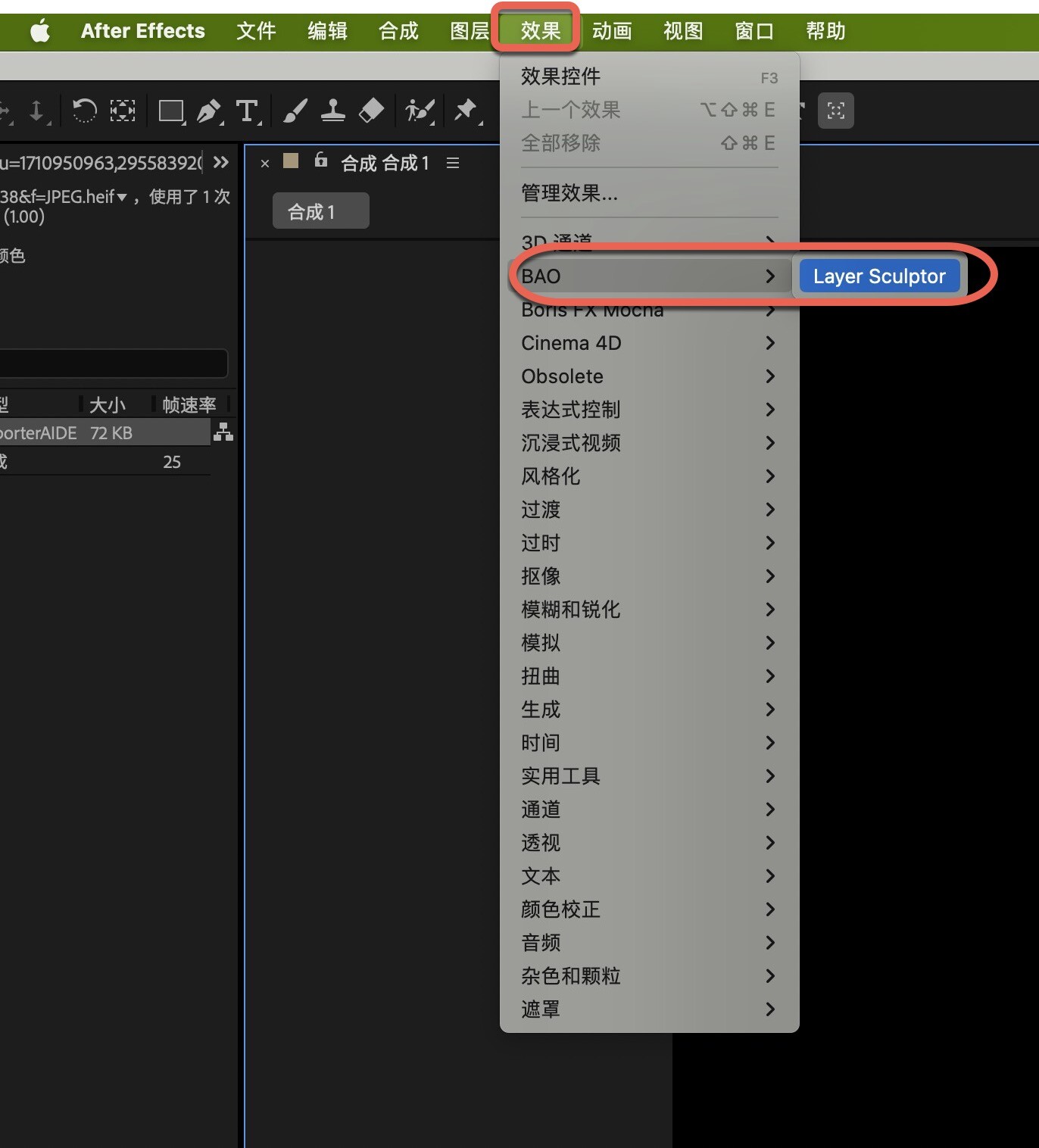This screenshot has width=1039, height=1148.
Task: Open the Apple menu
Action: click(39, 31)
